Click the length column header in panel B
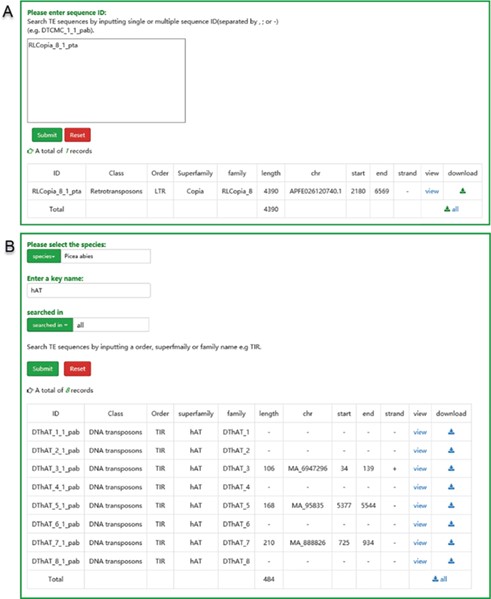The height and width of the screenshot is (599, 491). [x=269, y=413]
